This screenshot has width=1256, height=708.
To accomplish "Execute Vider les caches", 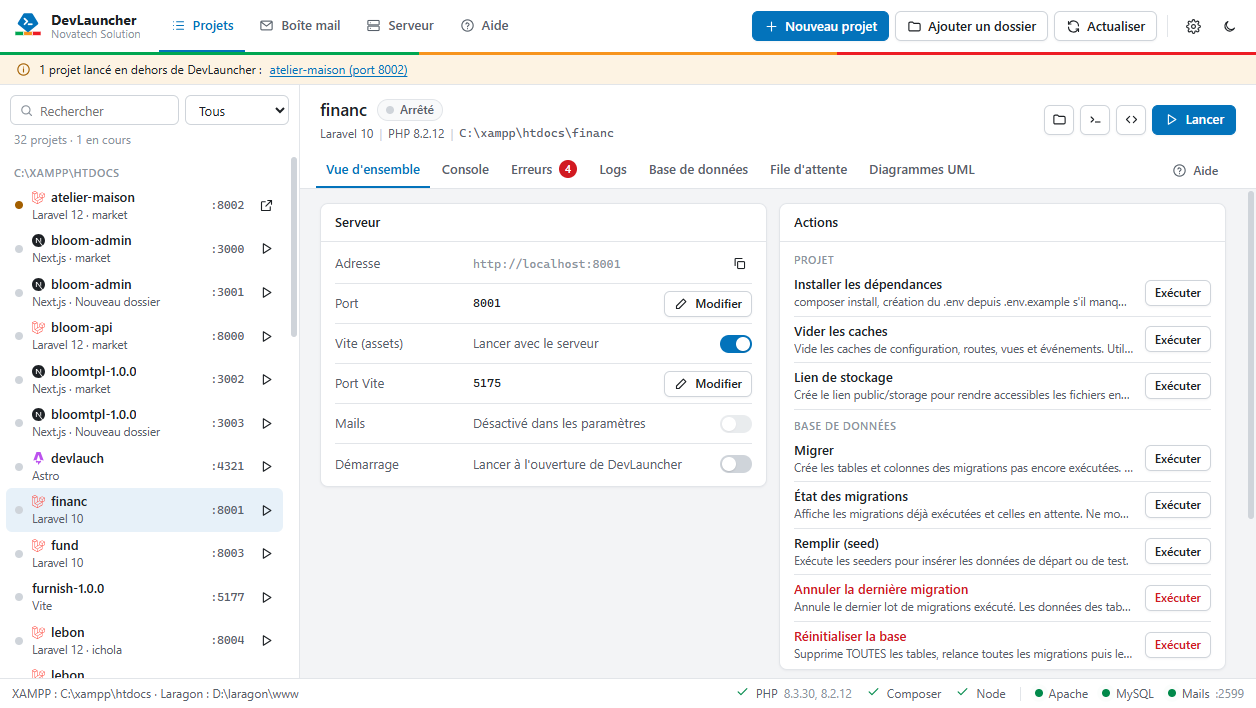I will tap(1178, 340).
